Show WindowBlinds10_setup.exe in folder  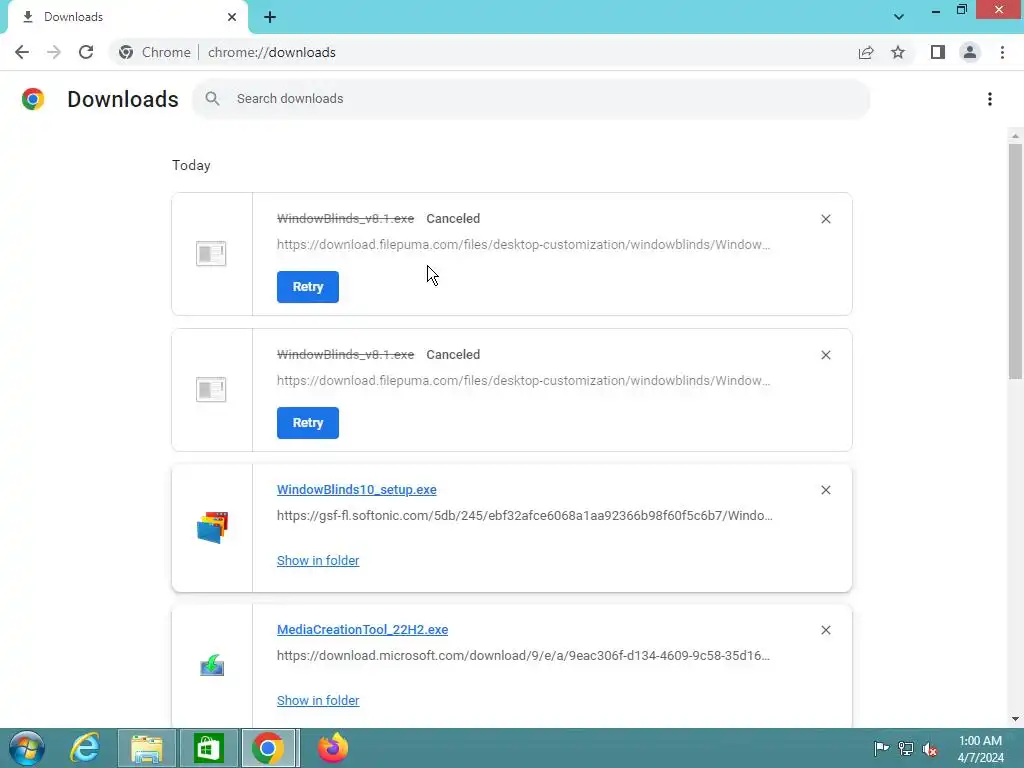(x=318, y=560)
